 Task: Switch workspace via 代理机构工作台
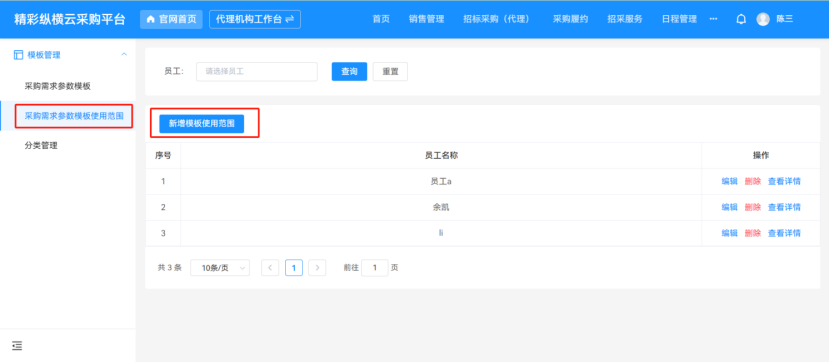point(255,19)
